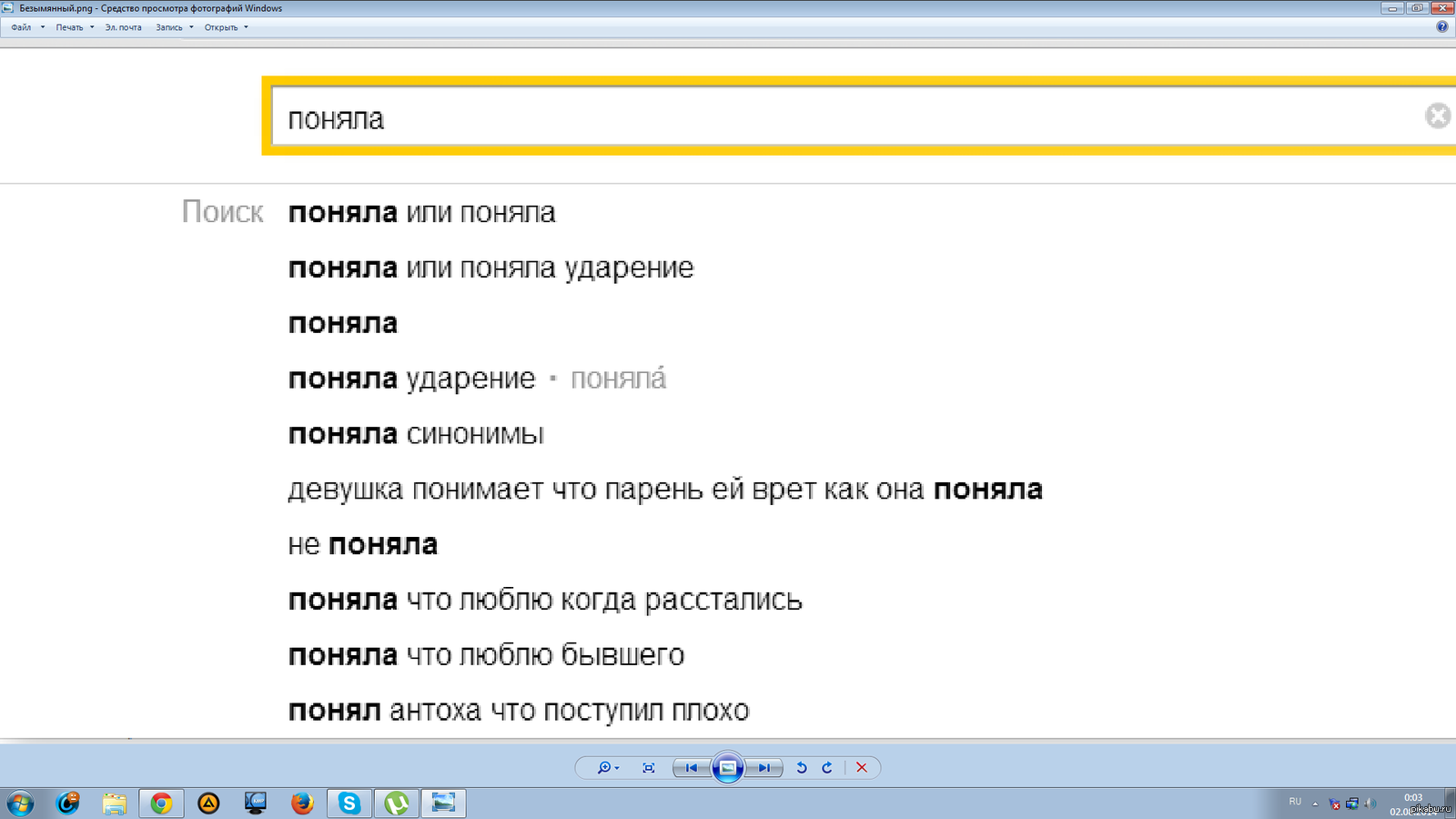
Task: Select suggestion 'поняла синонимы'
Action: [x=416, y=435]
